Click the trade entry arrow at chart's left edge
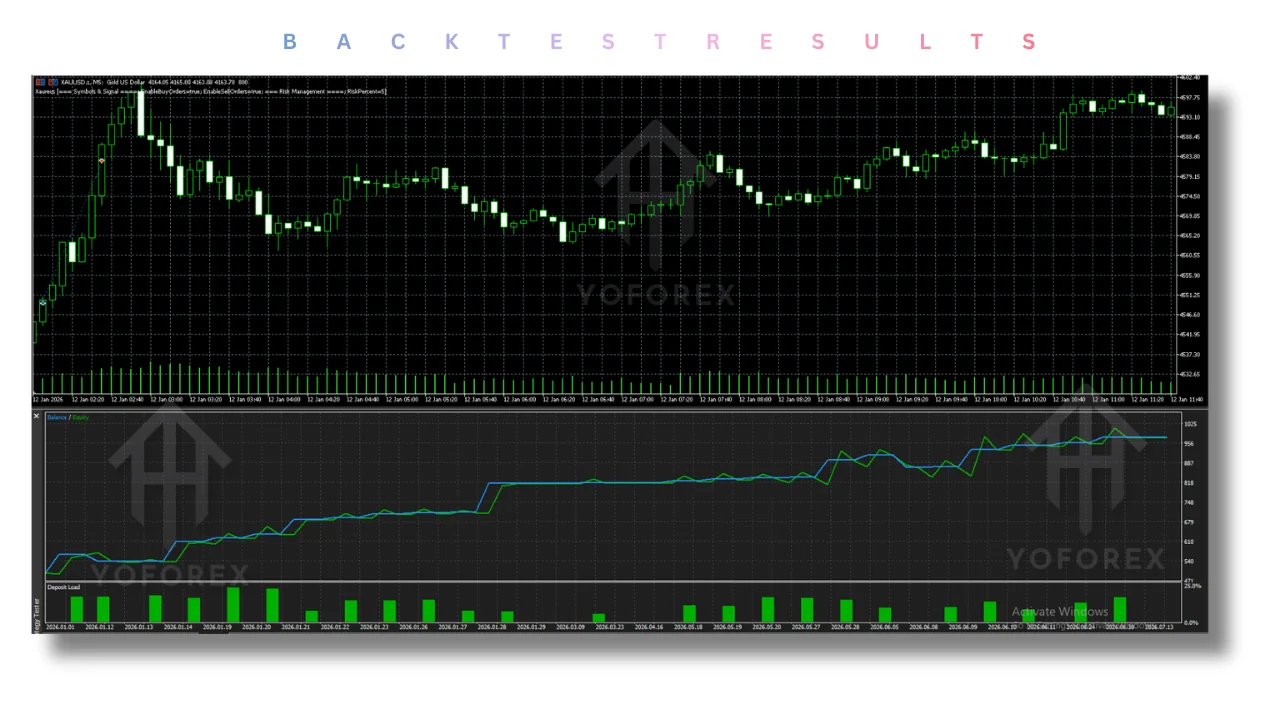Screen dimensions: 1280x720 [43, 301]
